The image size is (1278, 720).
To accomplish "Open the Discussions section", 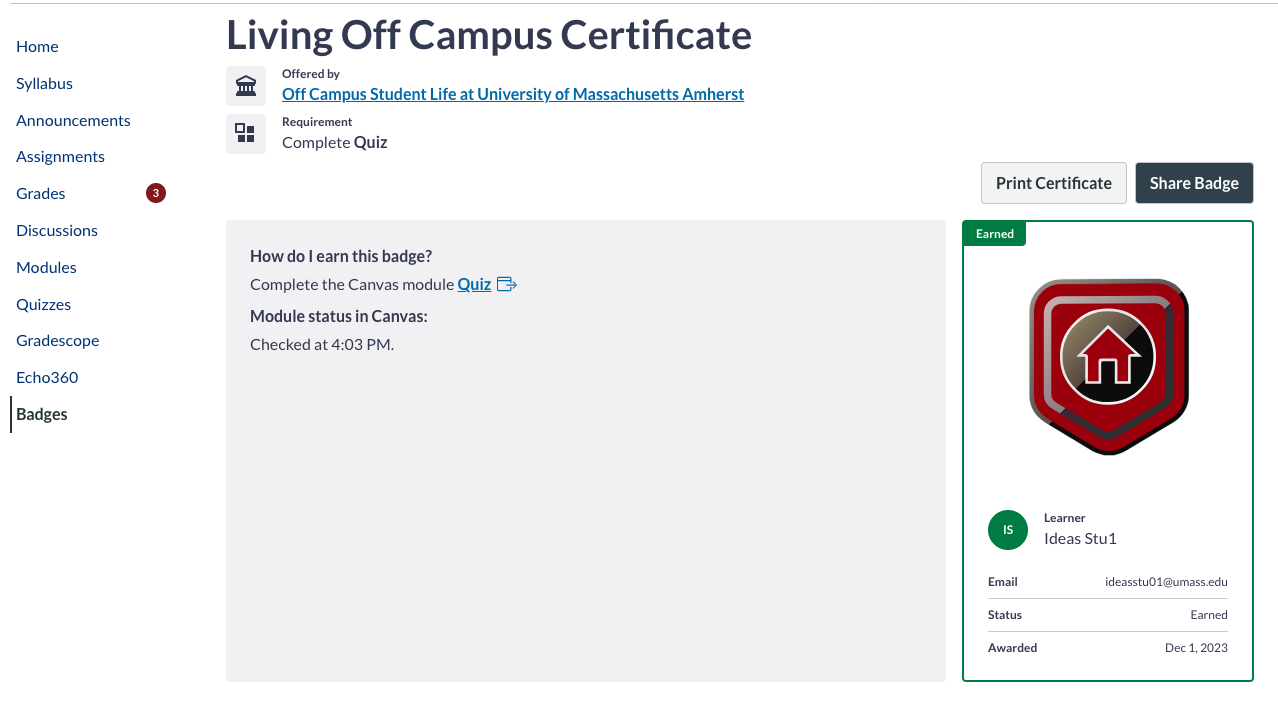I will [x=57, y=231].
